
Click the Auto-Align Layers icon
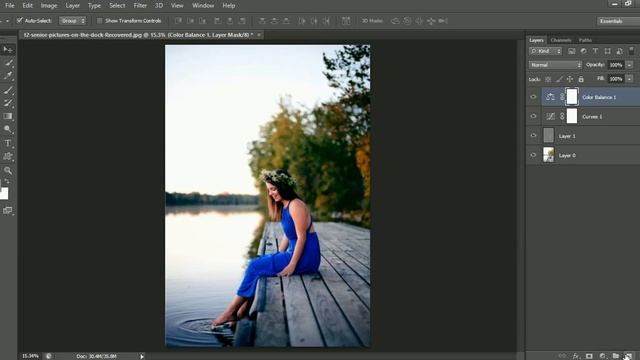point(346,21)
